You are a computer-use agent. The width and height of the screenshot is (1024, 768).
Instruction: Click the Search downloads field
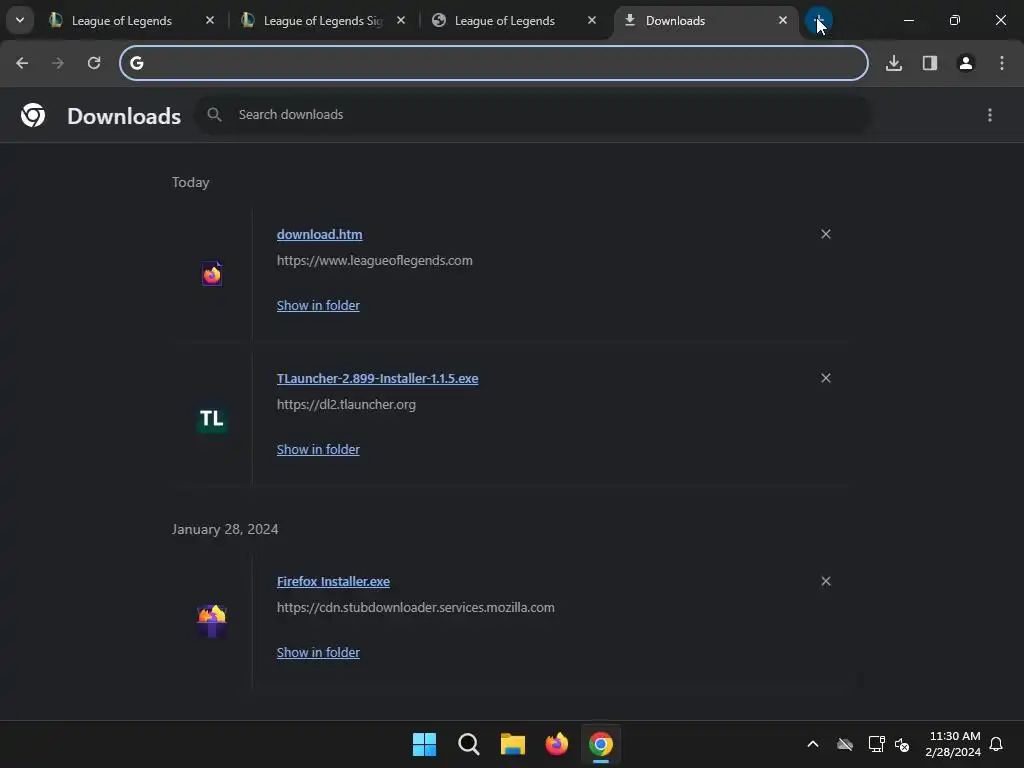tap(532, 114)
